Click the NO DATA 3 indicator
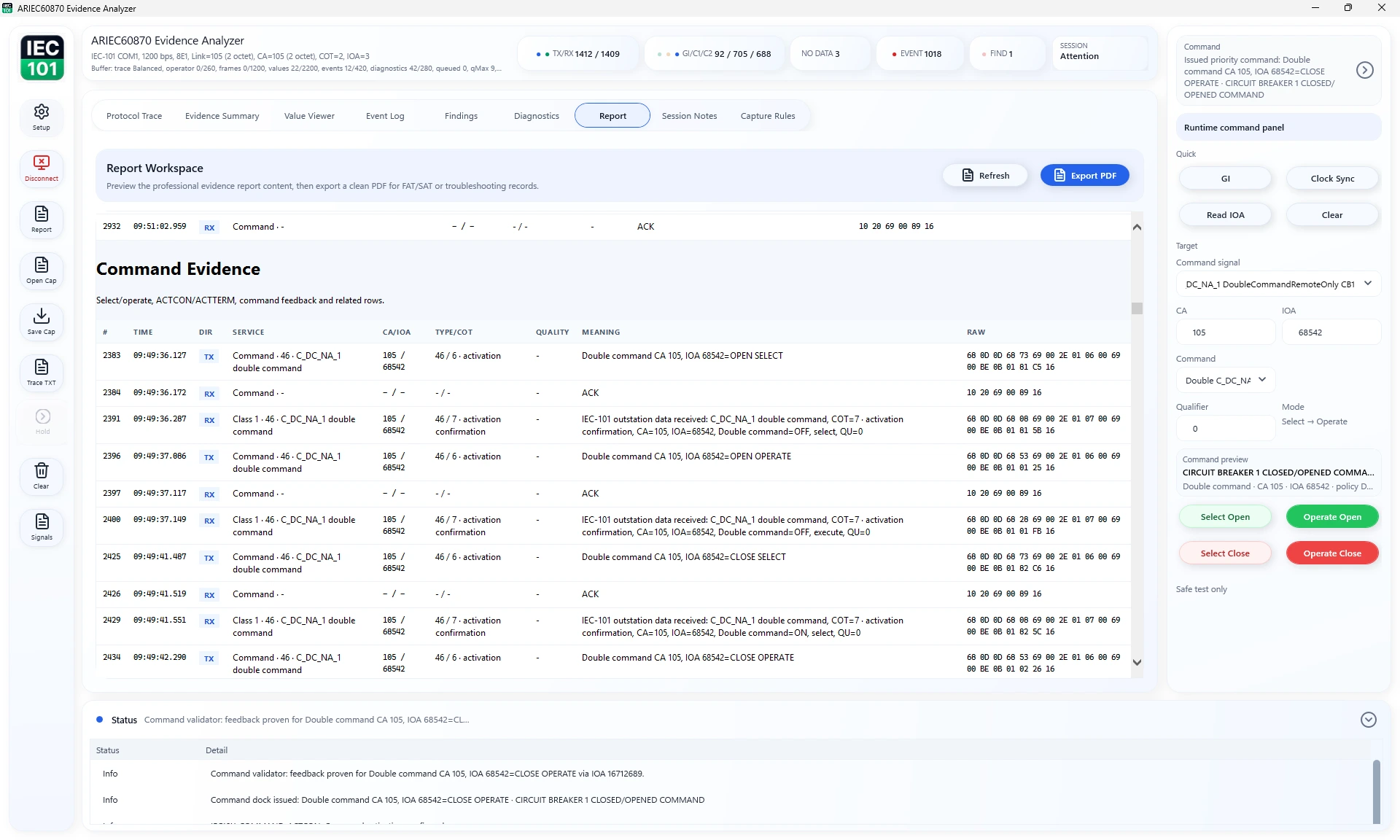This screenshot has width=1400, height=840. click(x=830, y=54)
